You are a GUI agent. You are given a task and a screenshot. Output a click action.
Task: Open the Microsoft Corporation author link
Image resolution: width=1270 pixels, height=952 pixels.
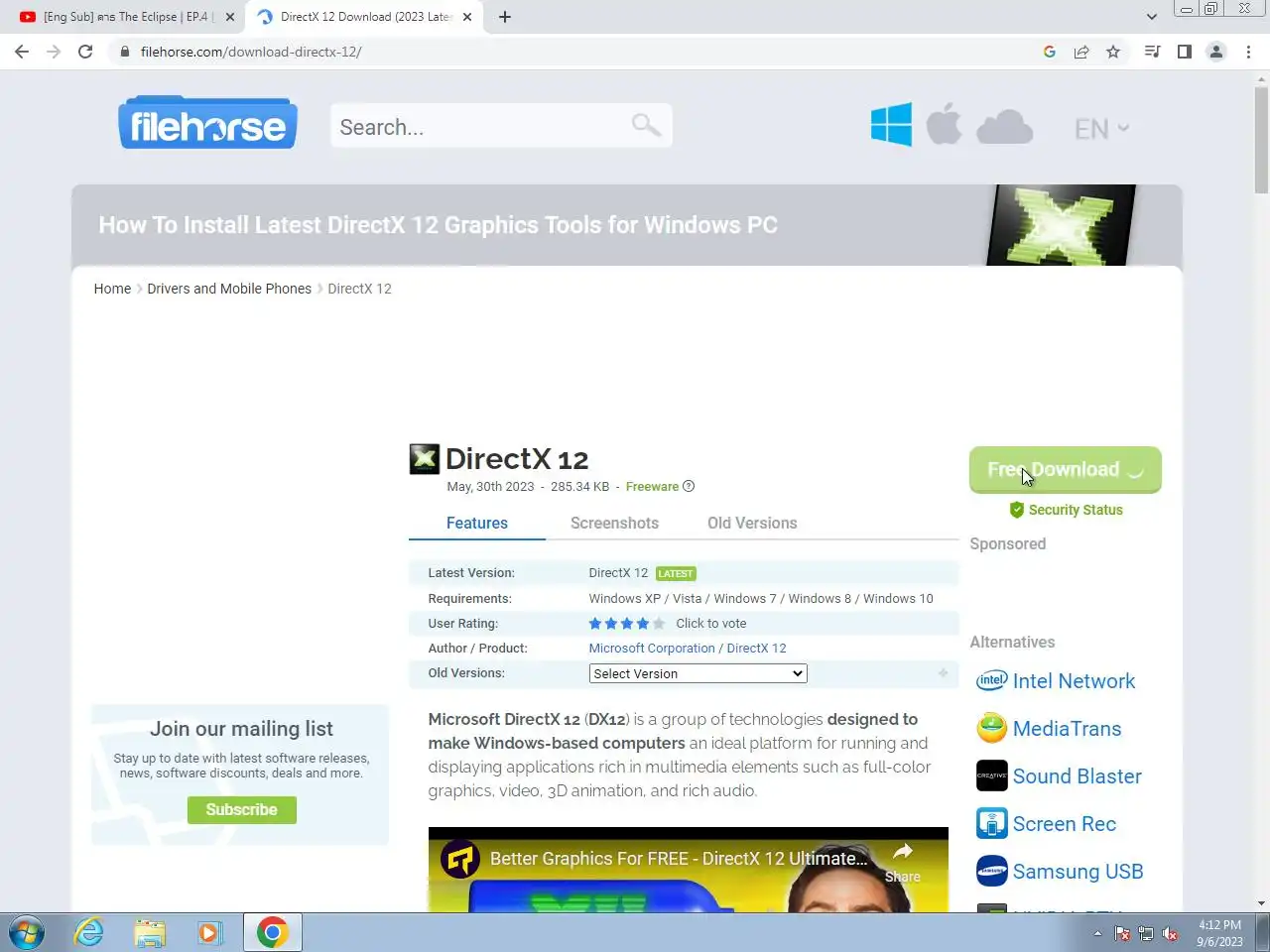652,649
